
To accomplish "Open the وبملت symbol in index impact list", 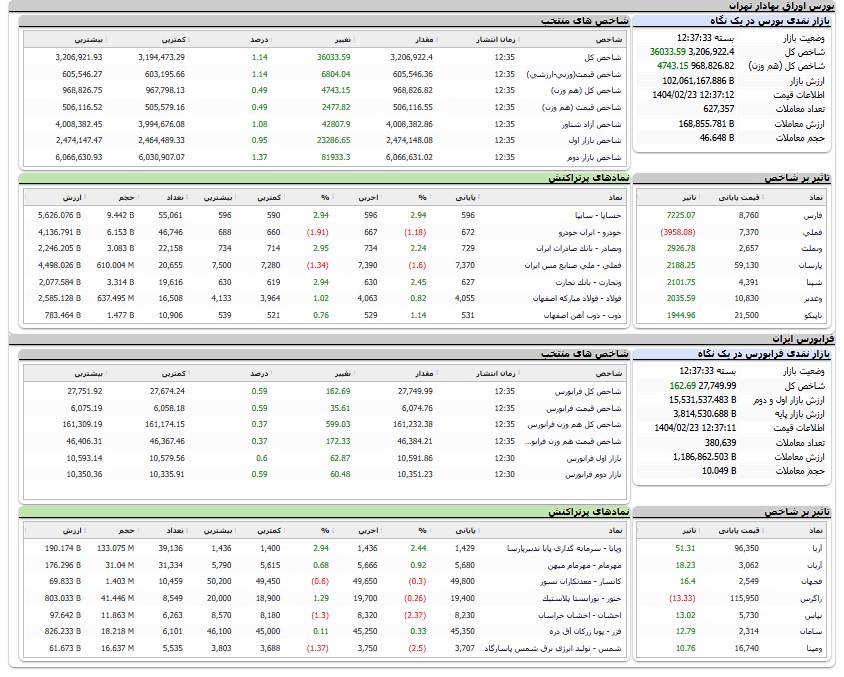I will click(x=812, y=248).
